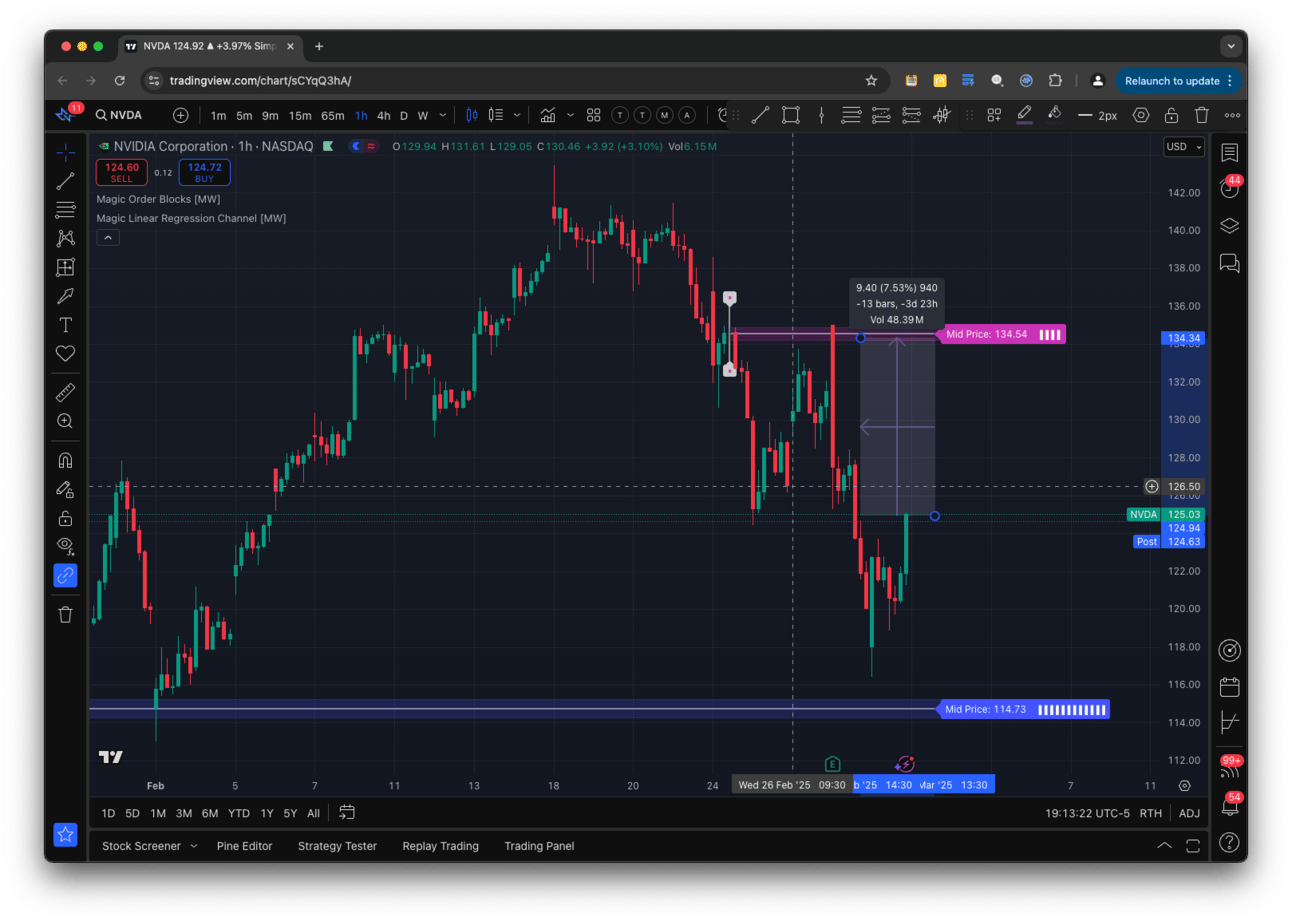Select the crosshair cursor tool
Screen dimensions: 1292x921
click(65, 153)
